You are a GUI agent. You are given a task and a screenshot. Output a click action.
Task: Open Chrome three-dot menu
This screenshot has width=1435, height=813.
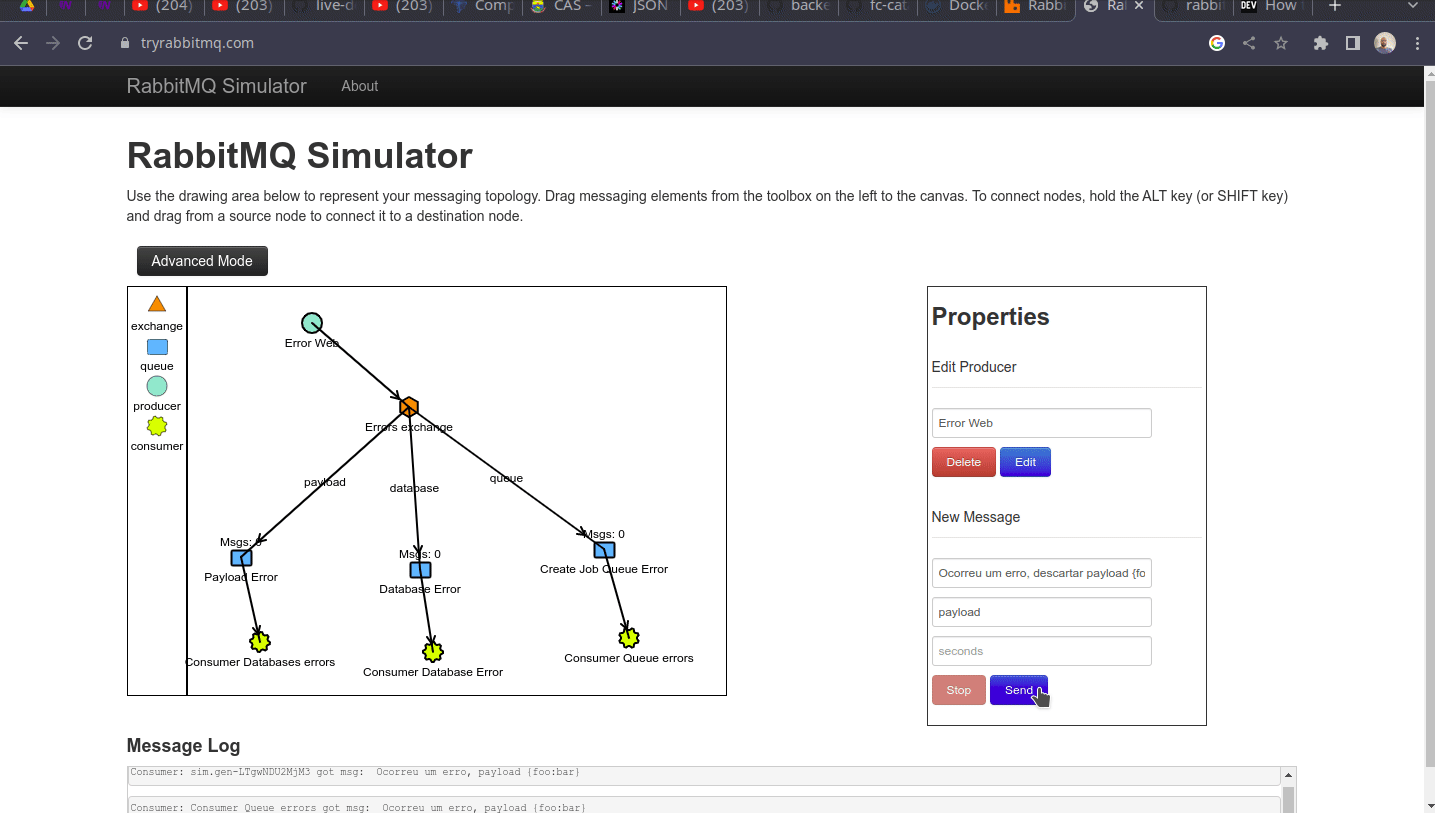coord(1417,43)
